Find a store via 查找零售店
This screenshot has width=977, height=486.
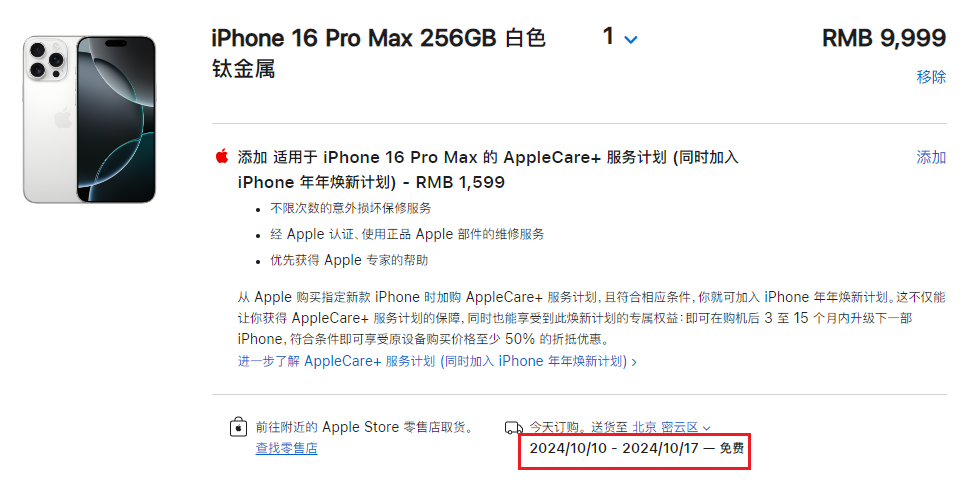click(287, 448)
